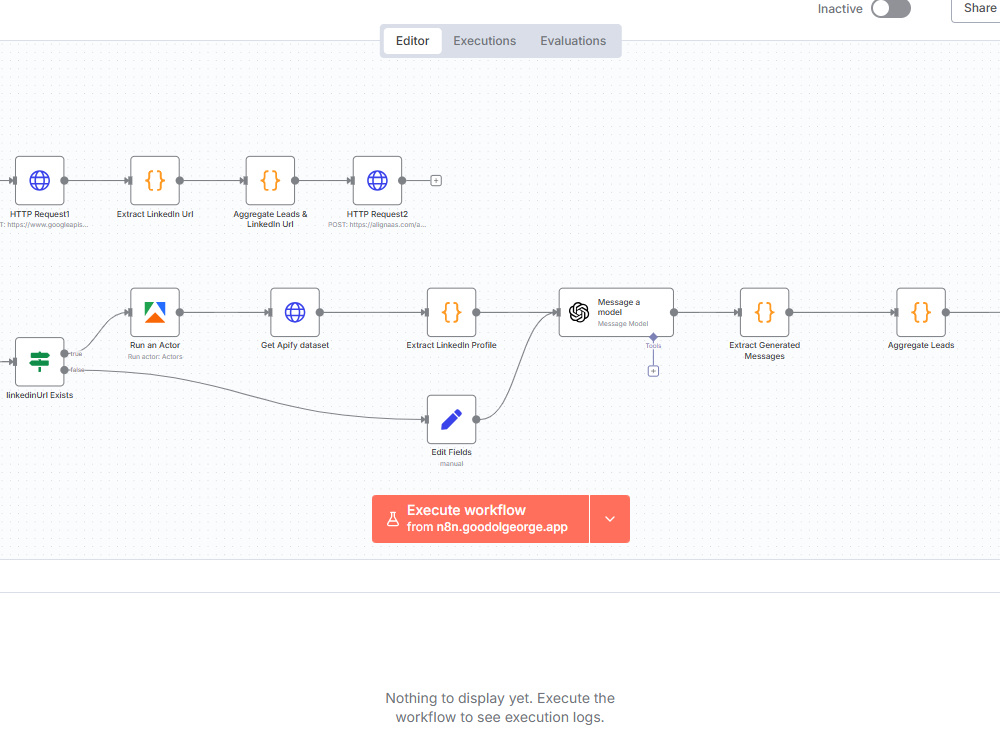
Task: Click the Share button
Action: [978, 9]
